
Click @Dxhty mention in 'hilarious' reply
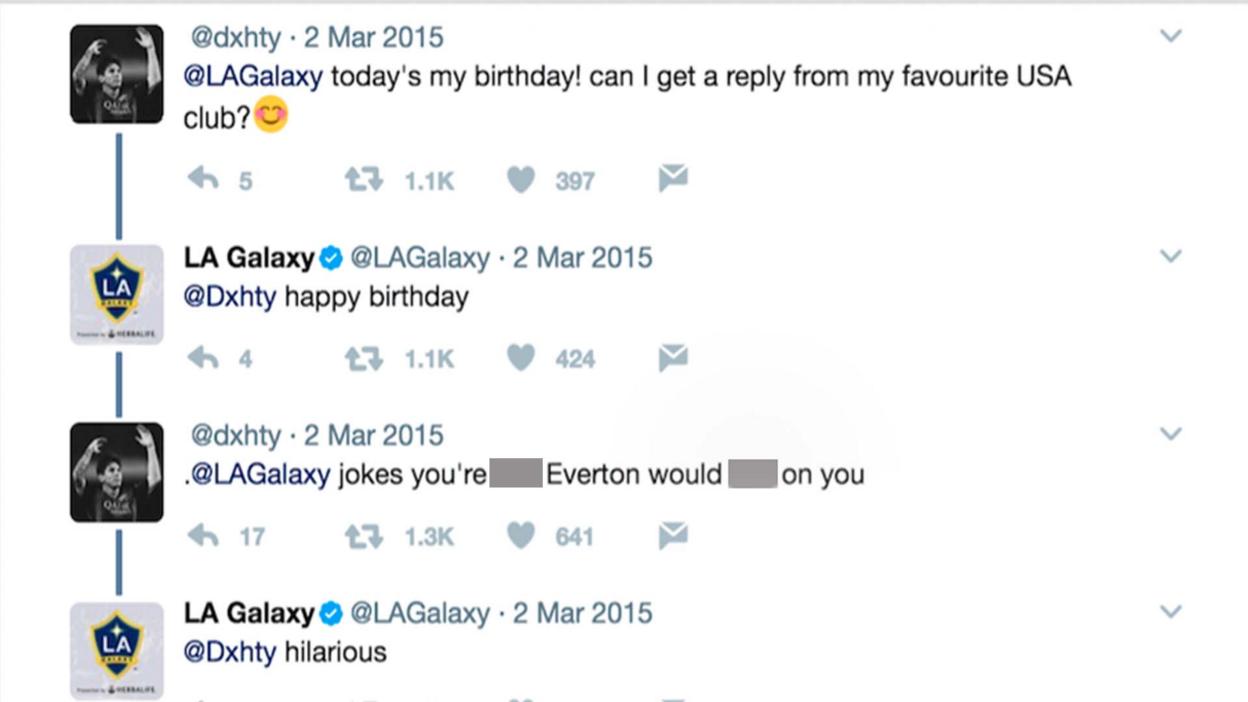point(230,652)
